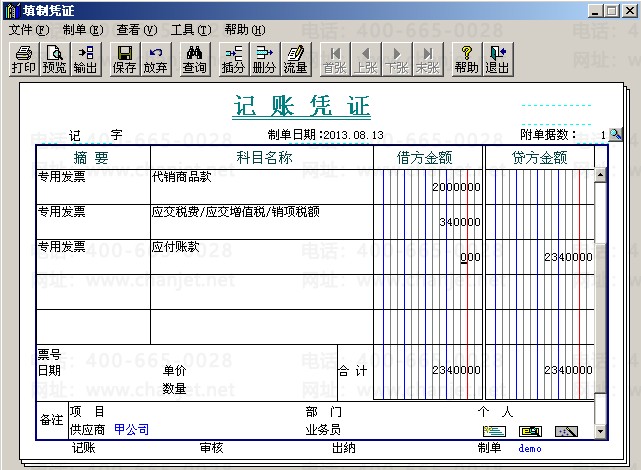This screenshot has height=470, width=641.
Task: Click the scroll-down arrow of voucher table
Action: pyautogui.click(x=601, y=432)
